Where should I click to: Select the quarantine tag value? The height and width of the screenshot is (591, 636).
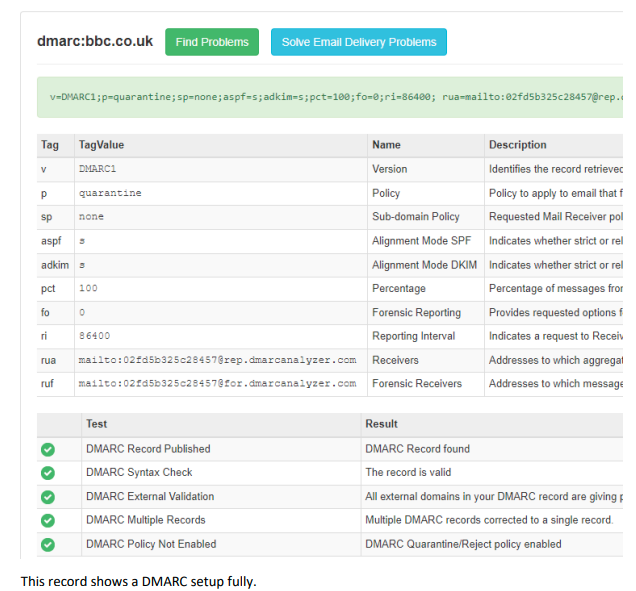click(x=110, y=193)
